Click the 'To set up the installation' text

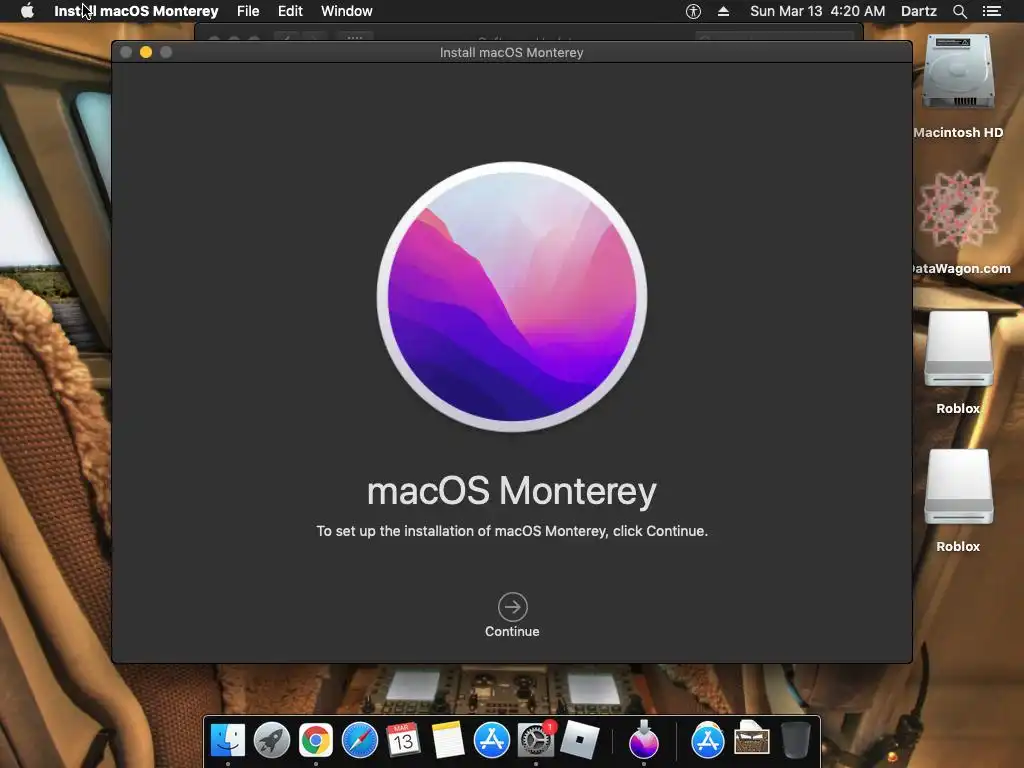[512, 531]
